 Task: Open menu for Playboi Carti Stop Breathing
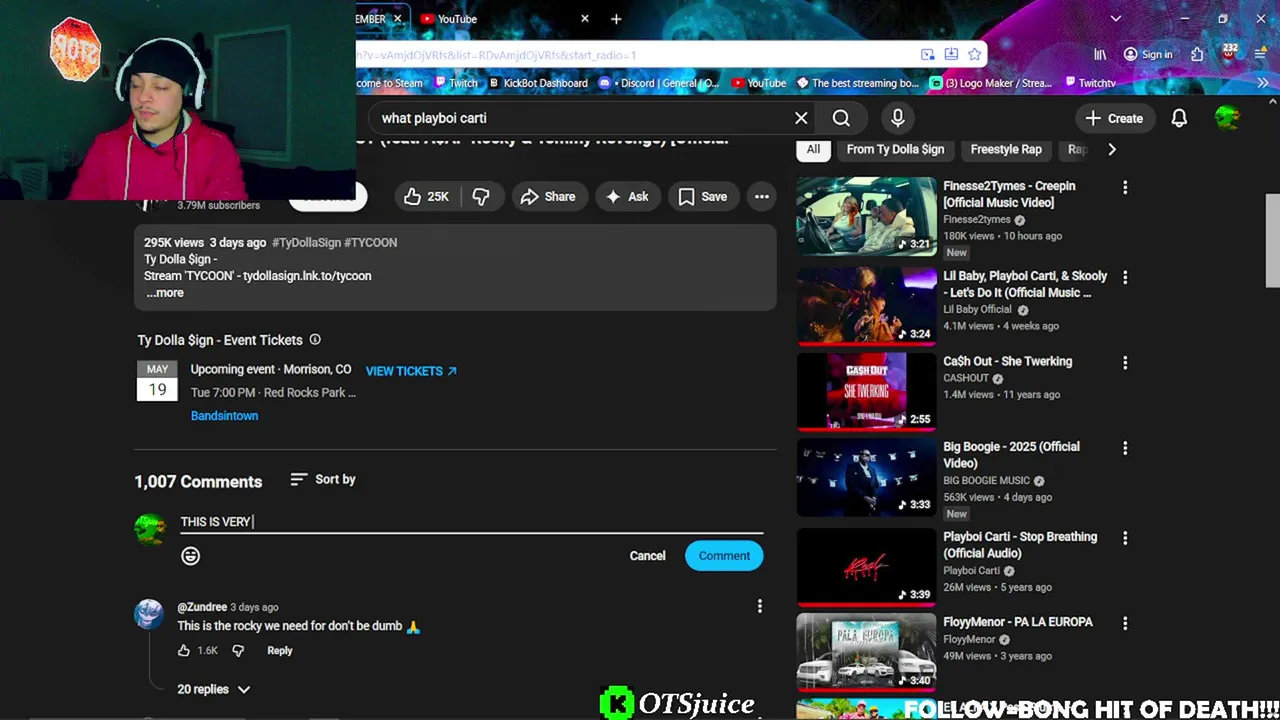pos(1125,538)
